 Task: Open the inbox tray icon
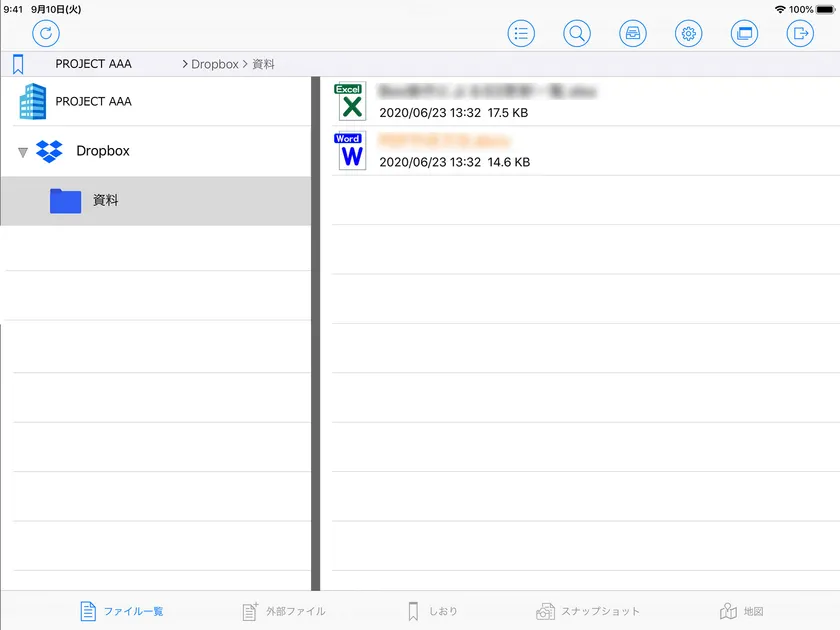(633, 33)
